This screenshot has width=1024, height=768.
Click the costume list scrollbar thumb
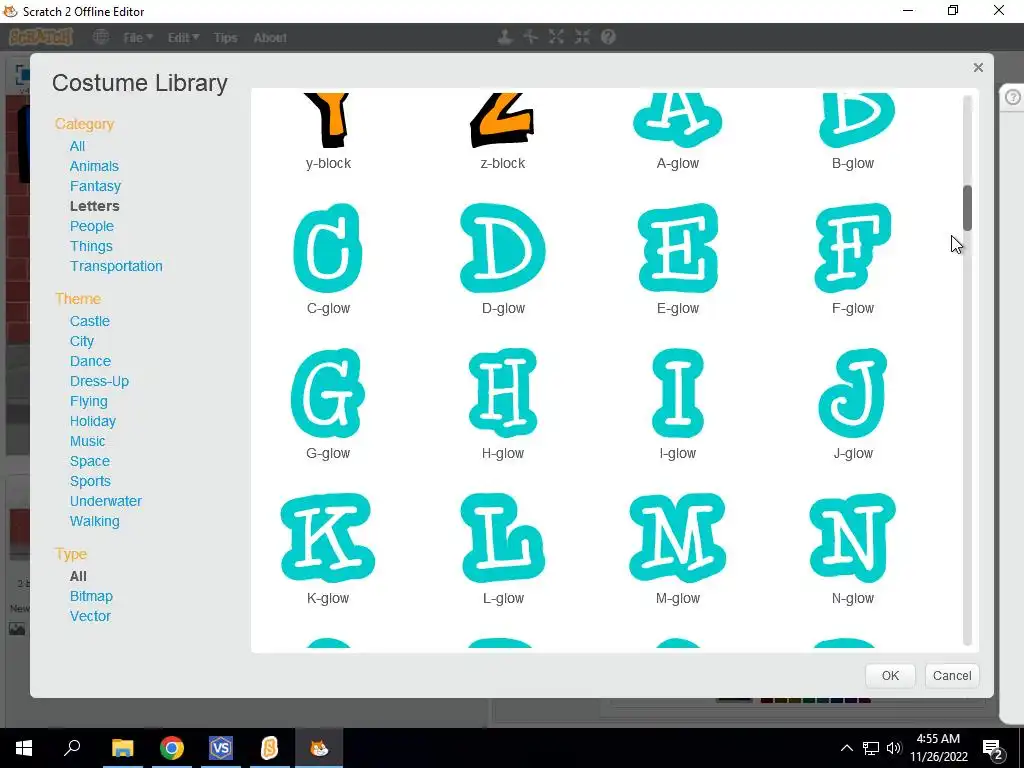point(967,208)
